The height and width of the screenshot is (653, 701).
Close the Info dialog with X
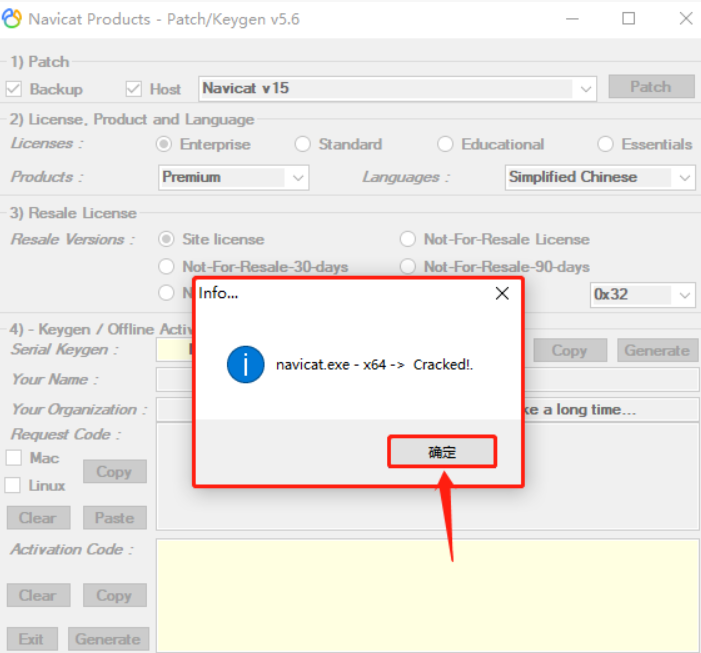pos(502,293)
